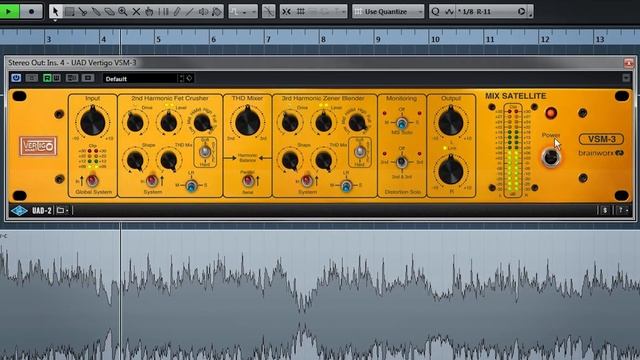This screenshot has height=360, width=640.
Task: Click the Fet Crusher Drive knob
Action: click(x=135, y=122)
